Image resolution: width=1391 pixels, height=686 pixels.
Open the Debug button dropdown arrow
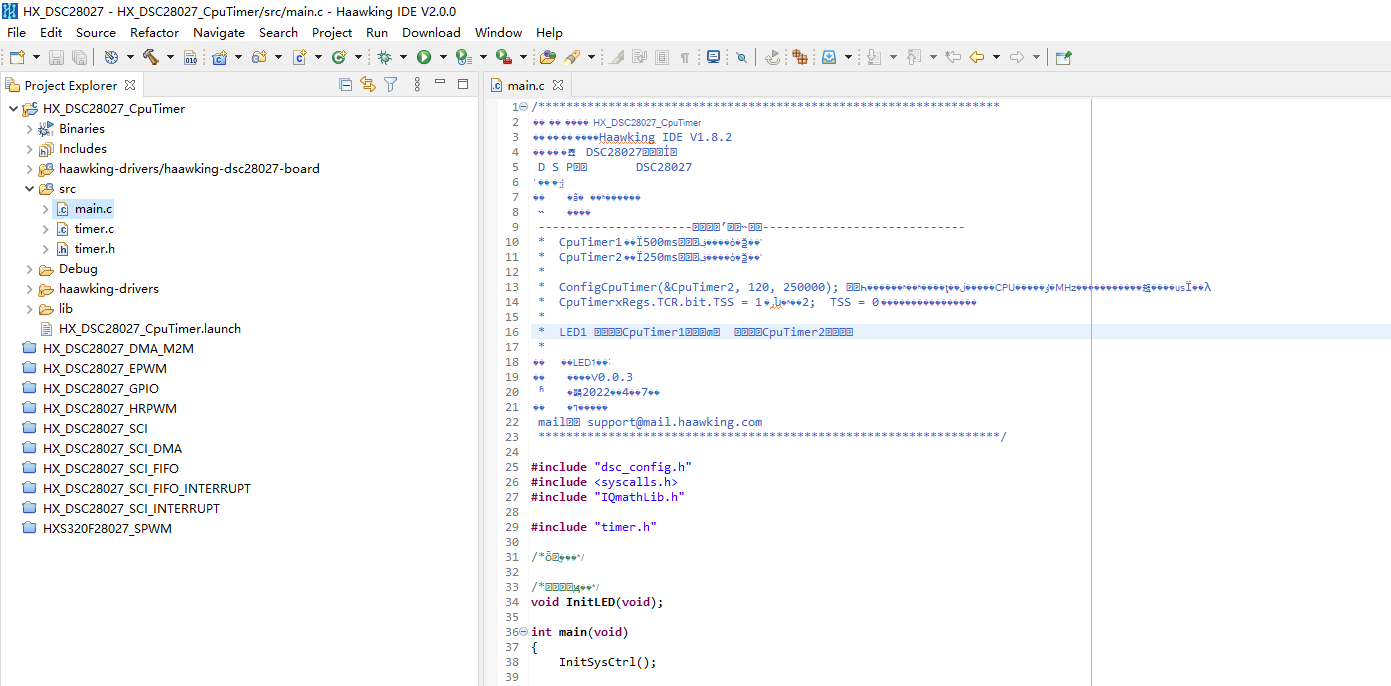tap(402, 57)
